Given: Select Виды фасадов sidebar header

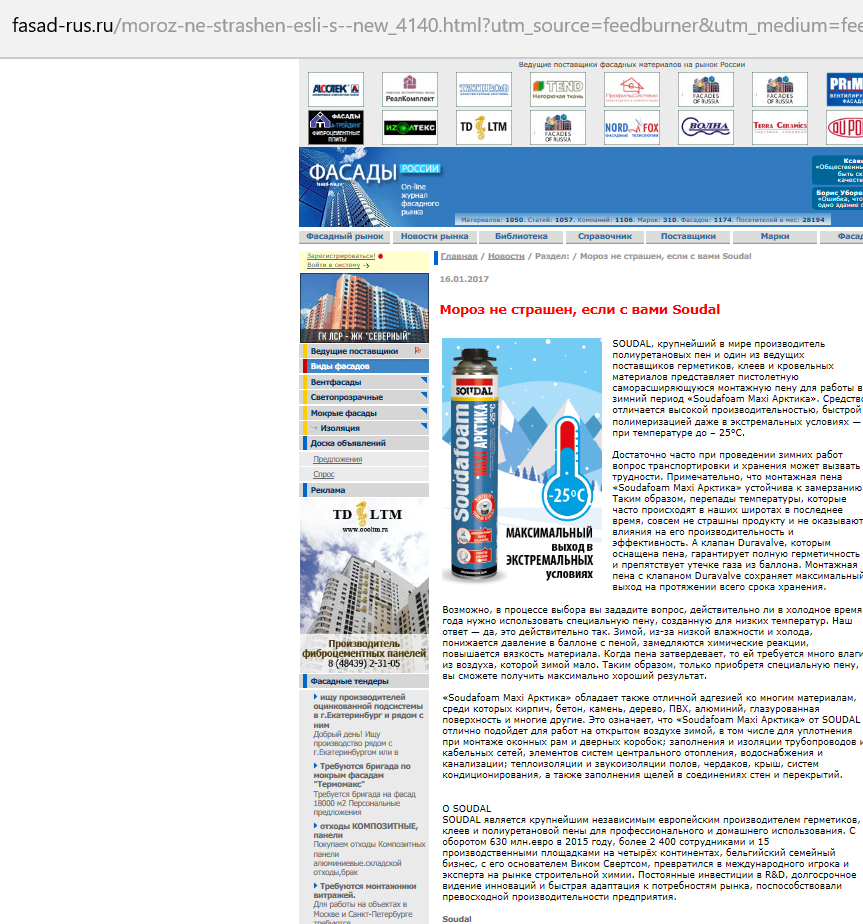Looking at the screenshot, I should coord(364,366).
